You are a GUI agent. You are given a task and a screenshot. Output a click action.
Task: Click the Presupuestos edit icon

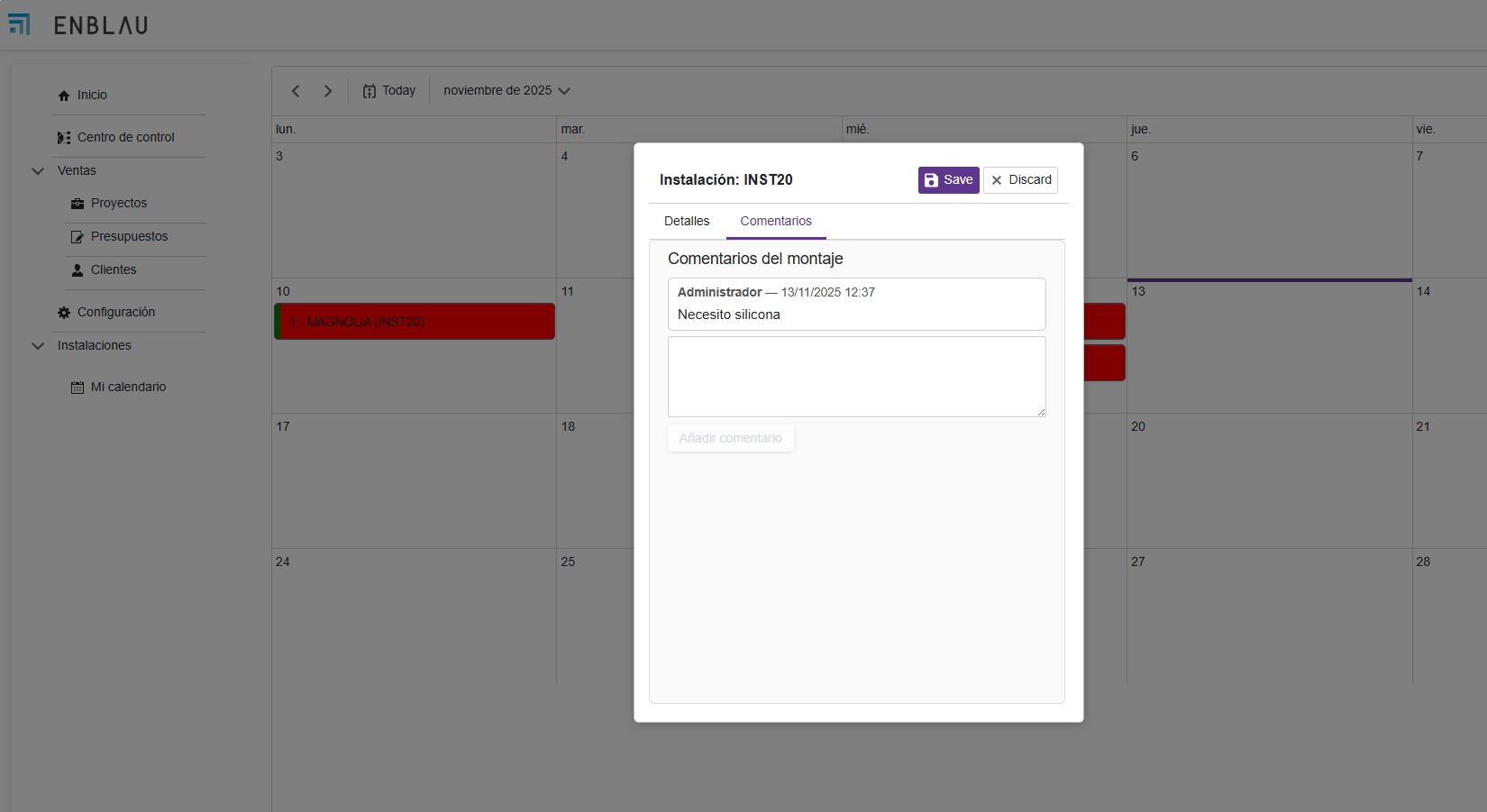click(x=78, y=237)
